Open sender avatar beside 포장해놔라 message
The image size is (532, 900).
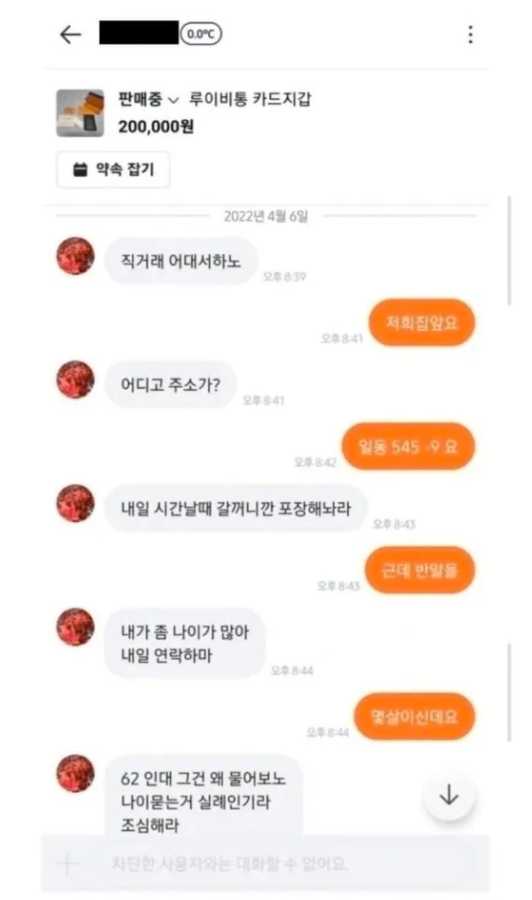pos(75,503)
